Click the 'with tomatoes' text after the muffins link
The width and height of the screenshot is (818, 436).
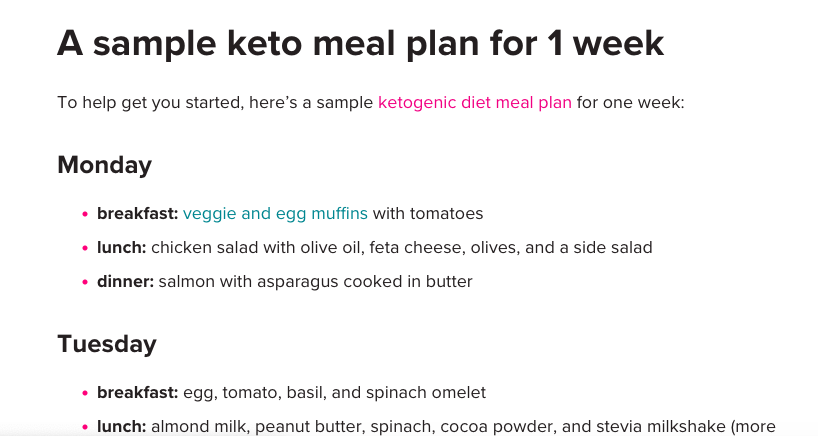coord(428,213)
